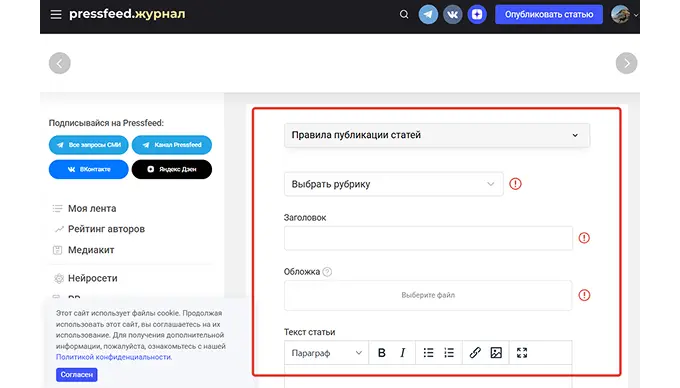Click ВКонтакте subscribe button
The image size is (680, 388).
click(88, 169)
